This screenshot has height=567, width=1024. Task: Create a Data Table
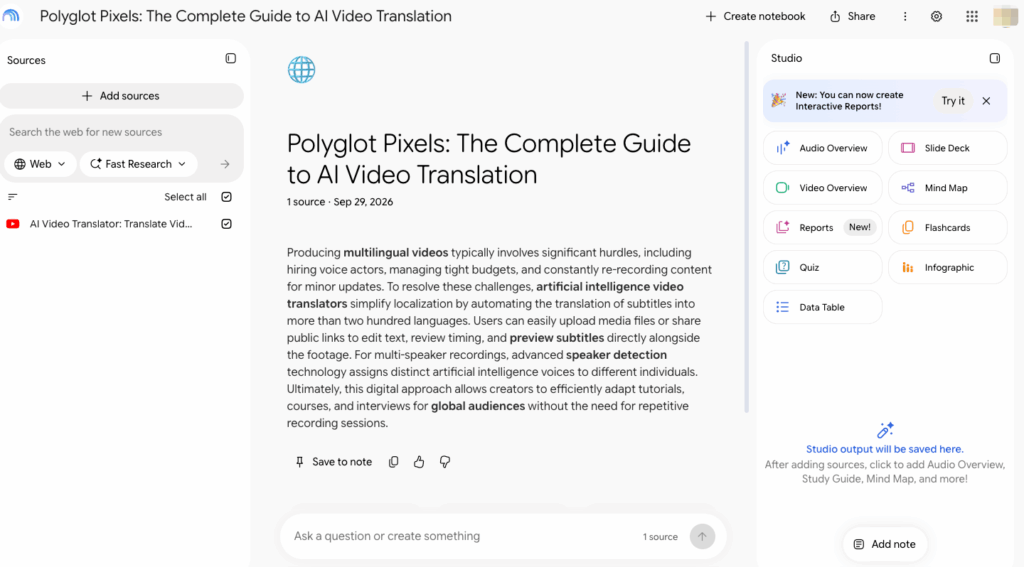pos(822,307)
